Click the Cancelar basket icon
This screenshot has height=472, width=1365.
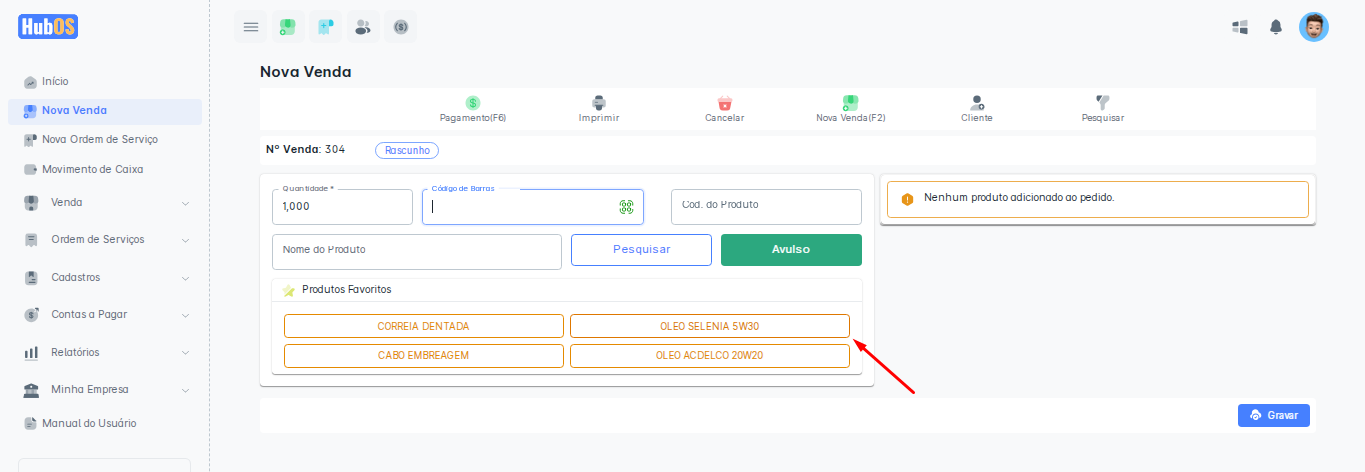725,103
